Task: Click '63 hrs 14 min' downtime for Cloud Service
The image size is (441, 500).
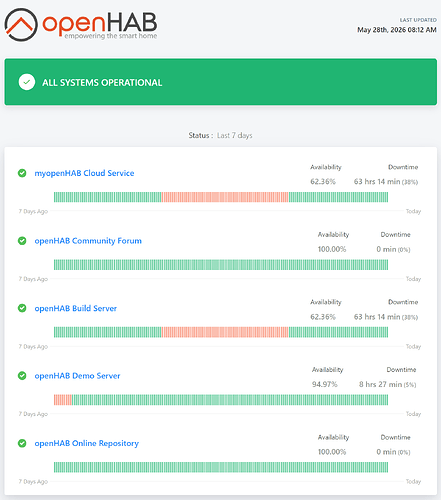Action: [377, 182]
